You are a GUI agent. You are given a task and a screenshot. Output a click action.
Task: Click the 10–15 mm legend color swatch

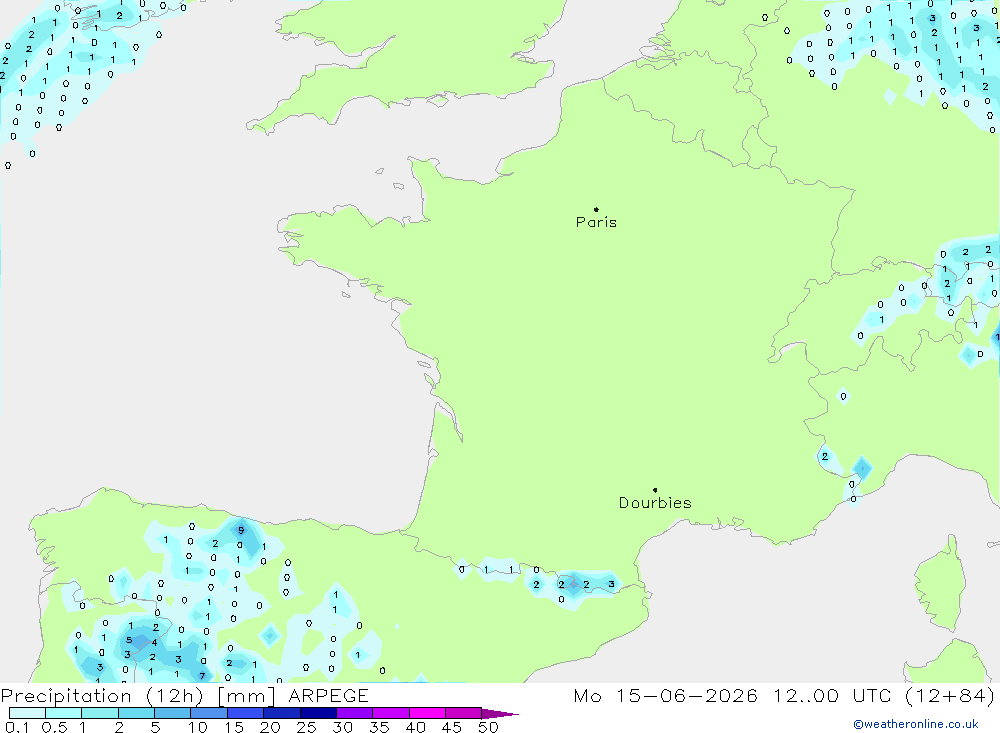[209, 713]
